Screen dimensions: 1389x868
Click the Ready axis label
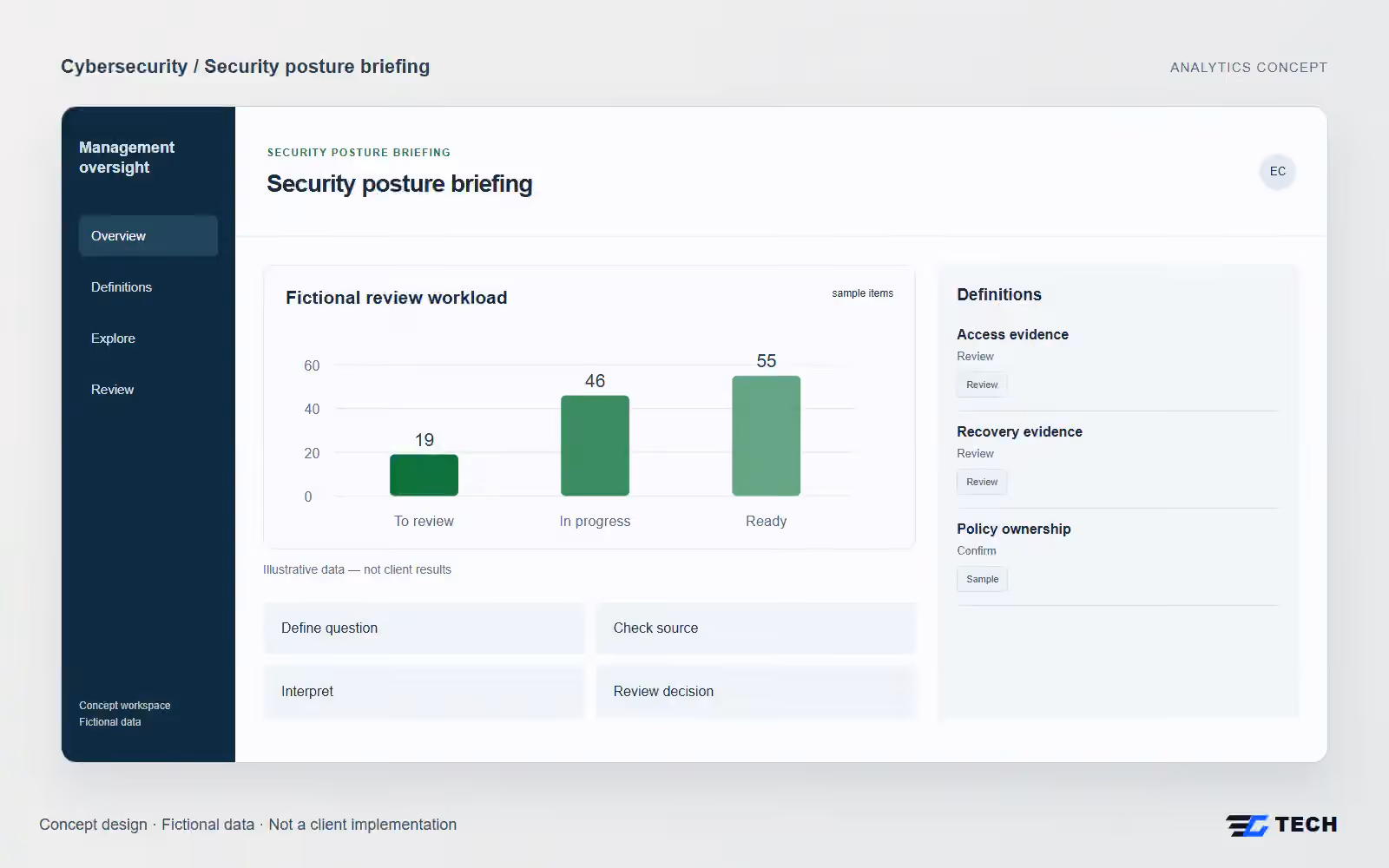[x=766, y=522]
